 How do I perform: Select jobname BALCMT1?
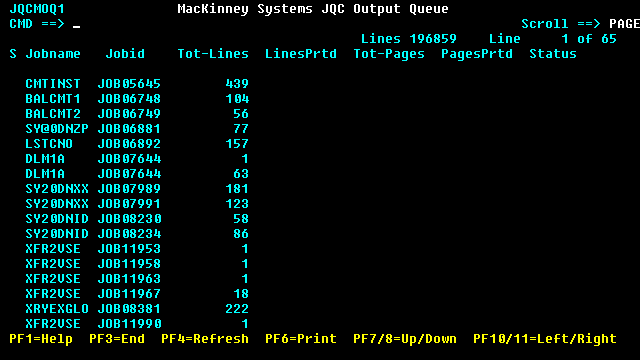(53, 99)
